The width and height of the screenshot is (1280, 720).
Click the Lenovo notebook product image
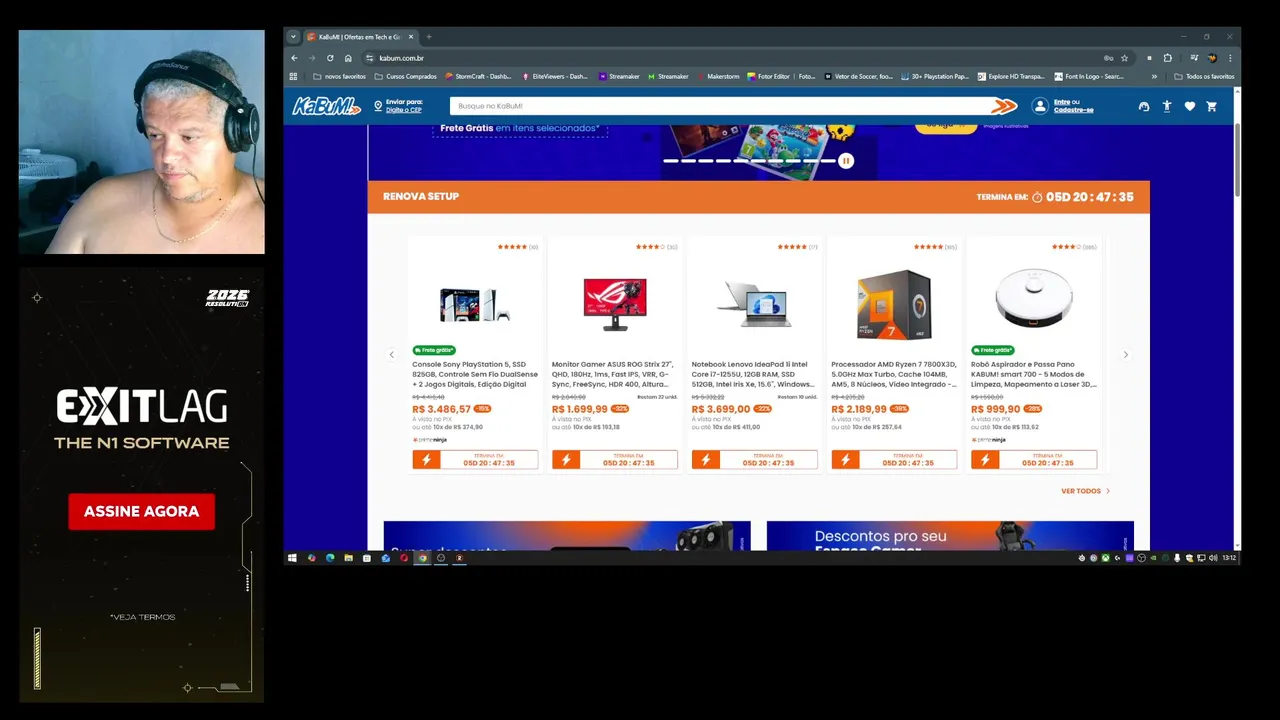tap(754, 304)
